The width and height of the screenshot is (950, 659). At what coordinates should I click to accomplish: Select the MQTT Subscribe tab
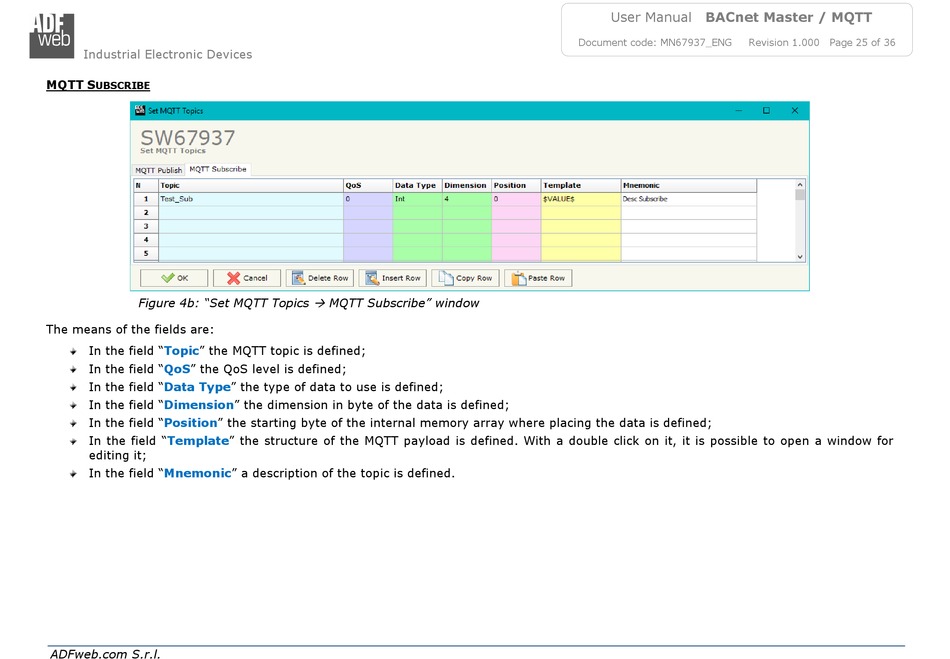coord(218,170)
